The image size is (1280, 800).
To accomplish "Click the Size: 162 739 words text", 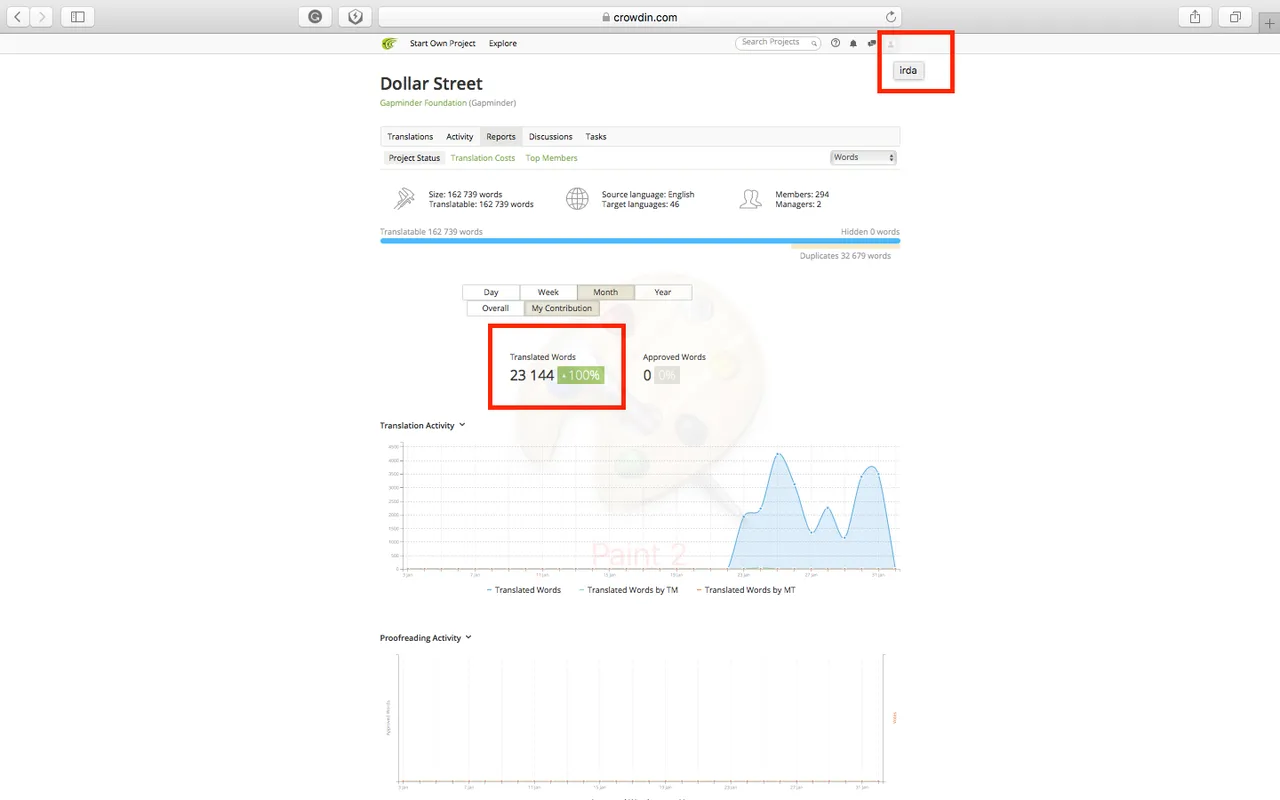I will (x=466, y=194).
